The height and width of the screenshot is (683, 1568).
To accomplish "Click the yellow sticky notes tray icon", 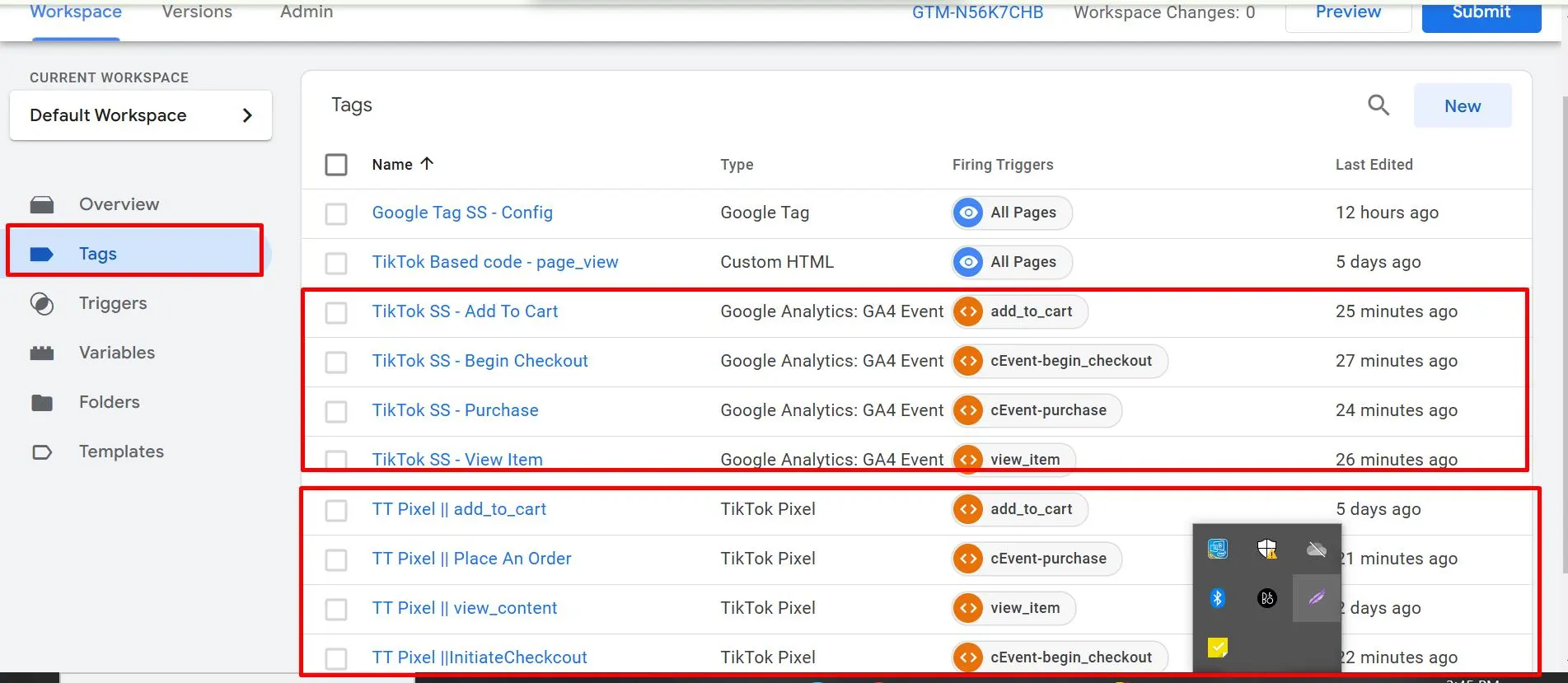I will point(1218,648).
